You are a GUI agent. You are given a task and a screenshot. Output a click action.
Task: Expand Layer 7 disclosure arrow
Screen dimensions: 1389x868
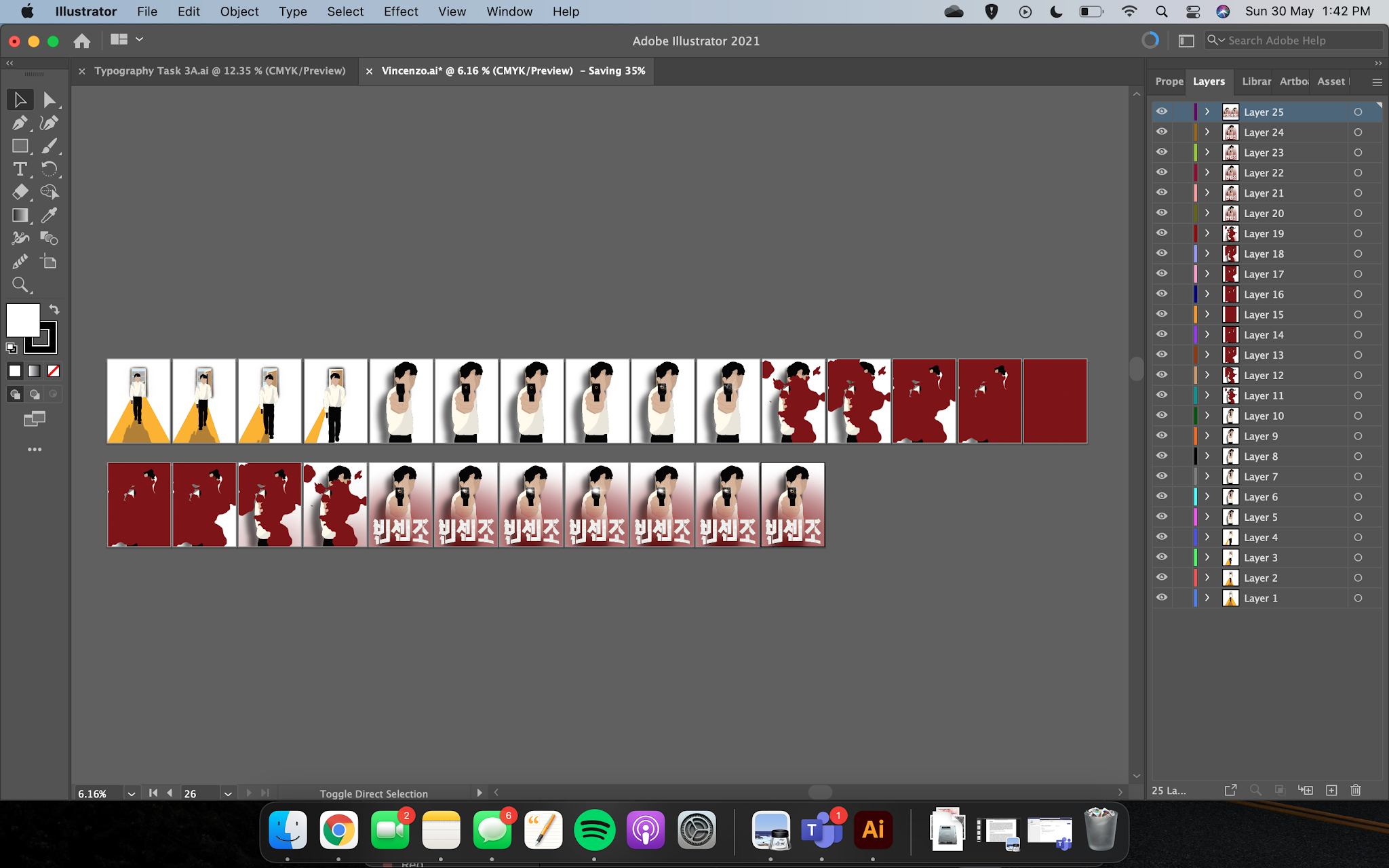pos(1207,477)
